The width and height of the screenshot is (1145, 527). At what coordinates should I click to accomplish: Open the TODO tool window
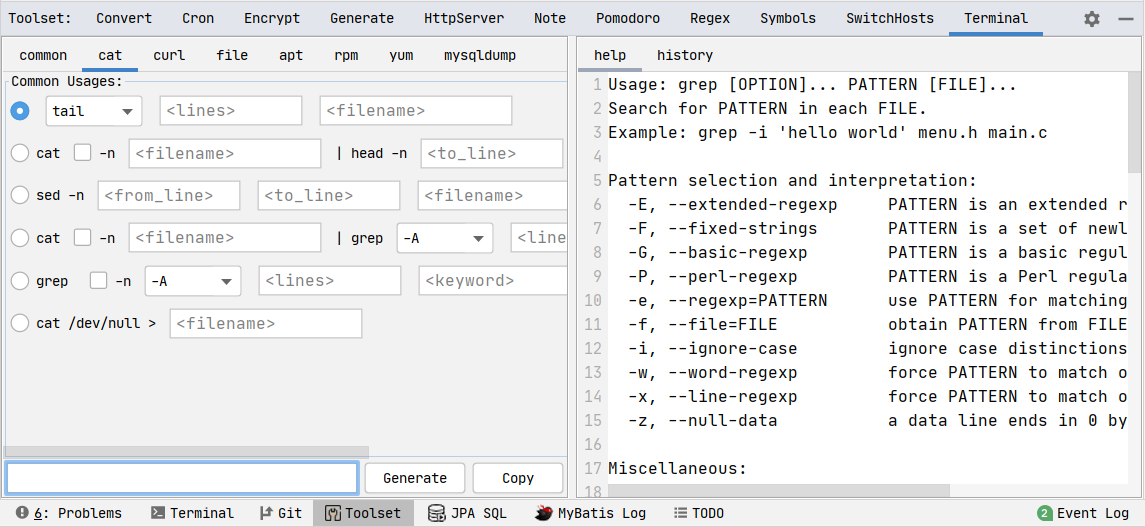(699, 513)
